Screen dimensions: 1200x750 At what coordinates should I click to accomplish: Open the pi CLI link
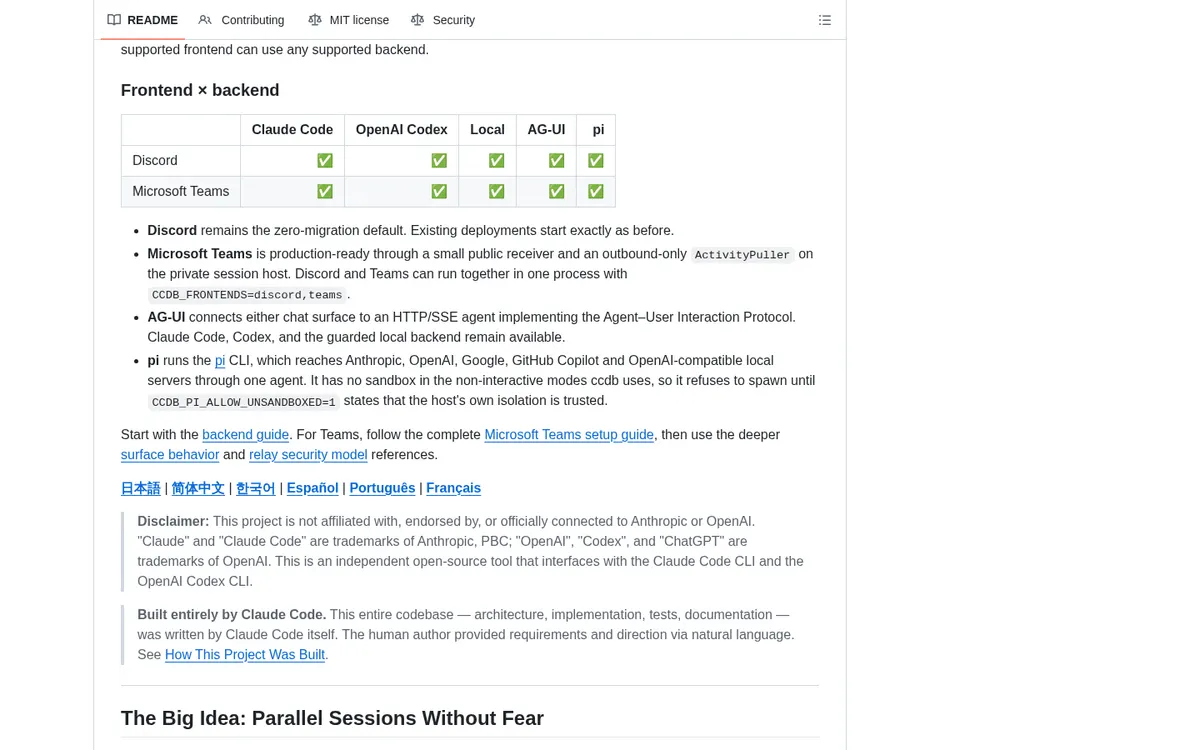click(220, 361)
